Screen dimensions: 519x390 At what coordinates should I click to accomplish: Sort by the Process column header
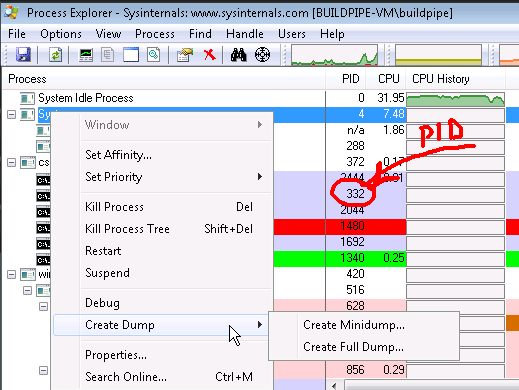point(163,79)
